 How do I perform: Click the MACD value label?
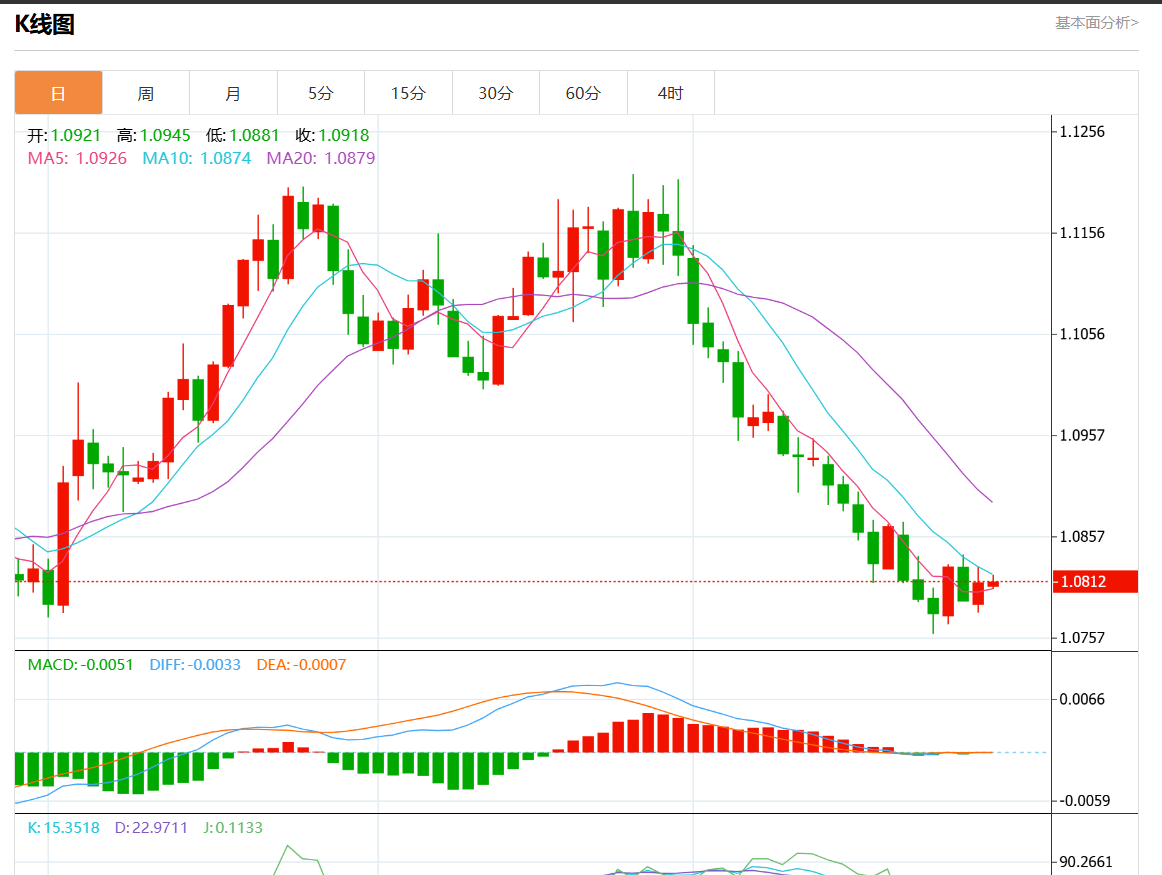[x=80, y=664]
